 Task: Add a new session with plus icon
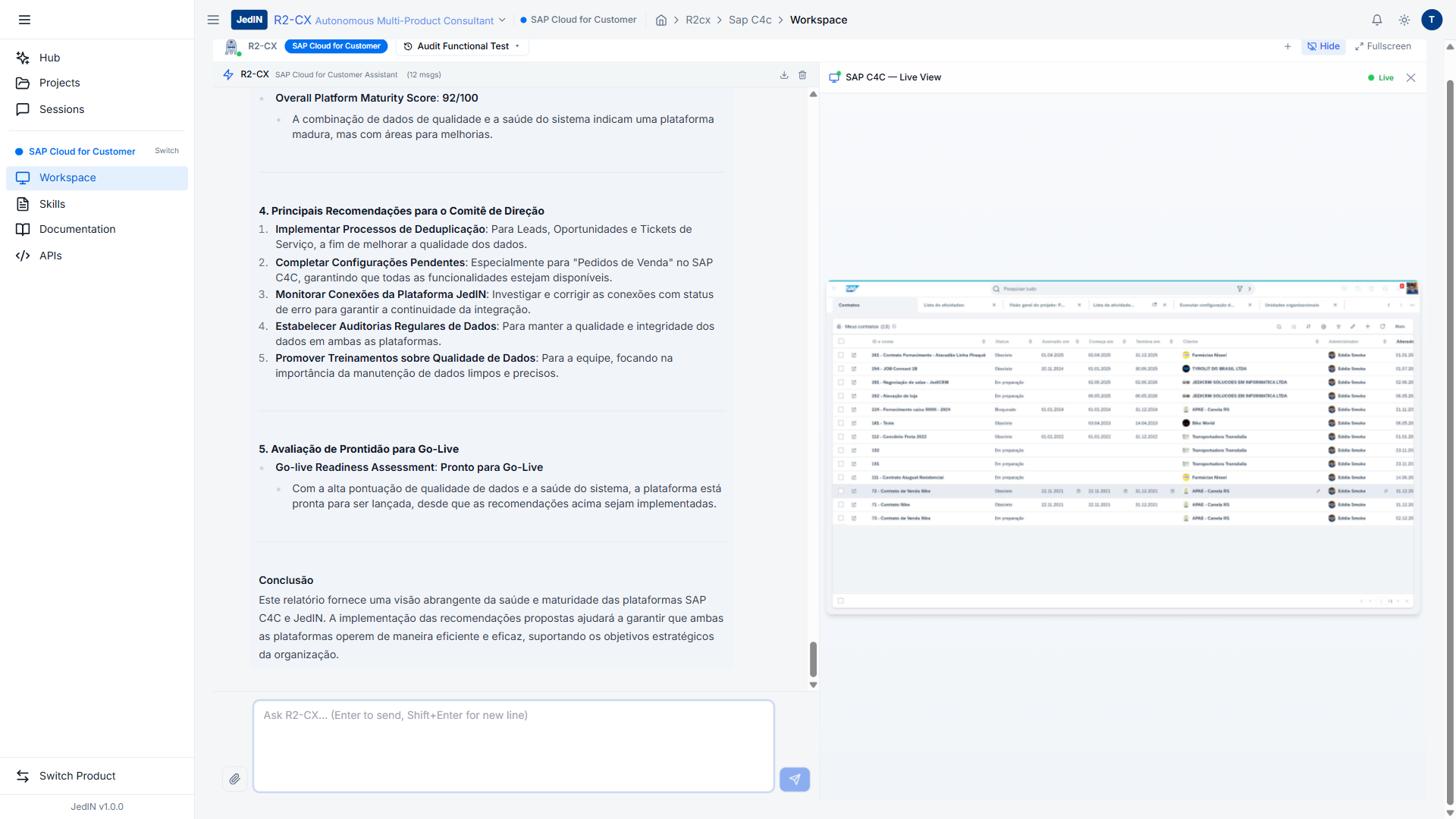click(x=1288, y=46)
